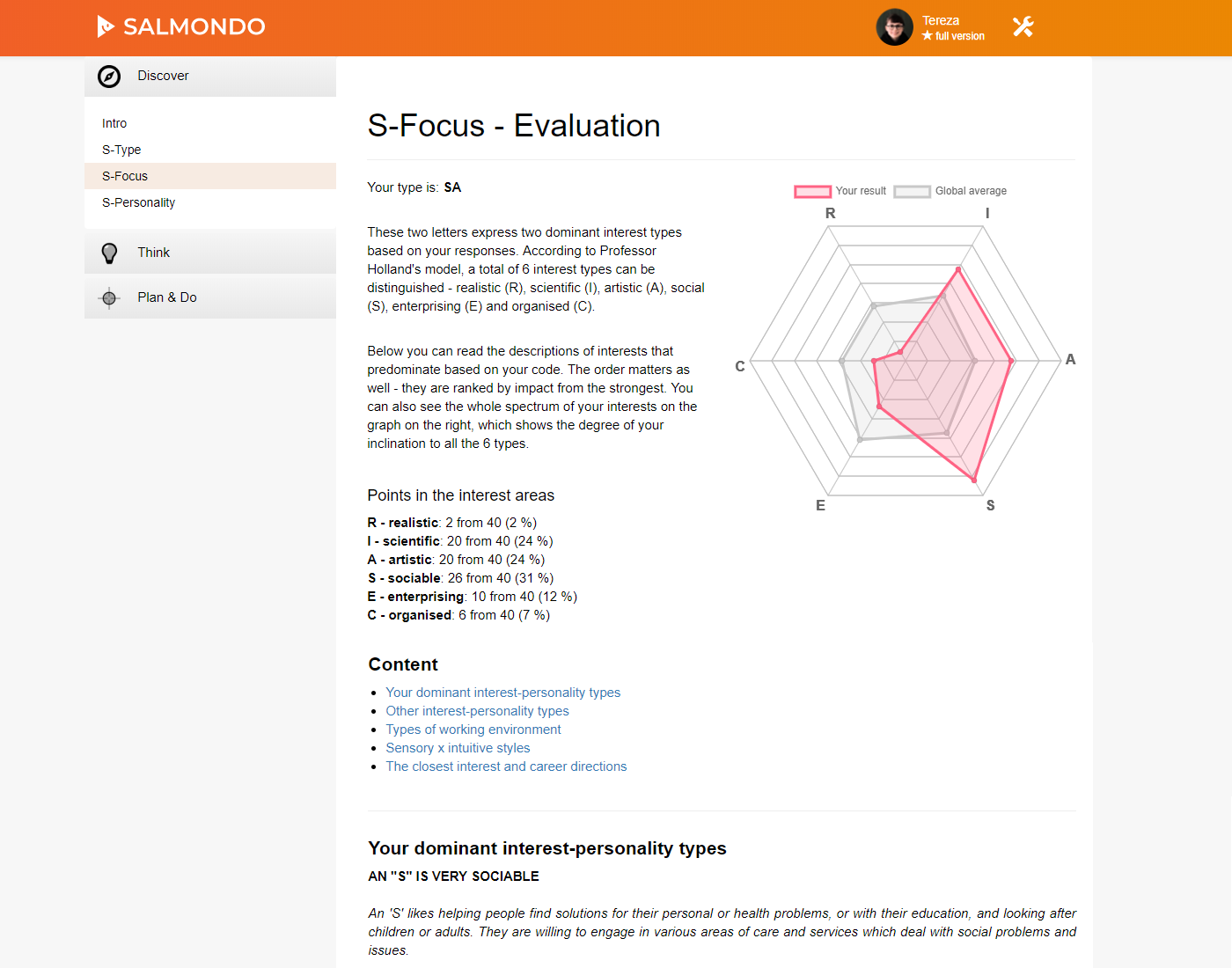The height and width of the screenshot is (968, 1232).
Task: Open 'Sensory x intuitive styles' link
Action: pyautogui.click(x=458, y=748)
